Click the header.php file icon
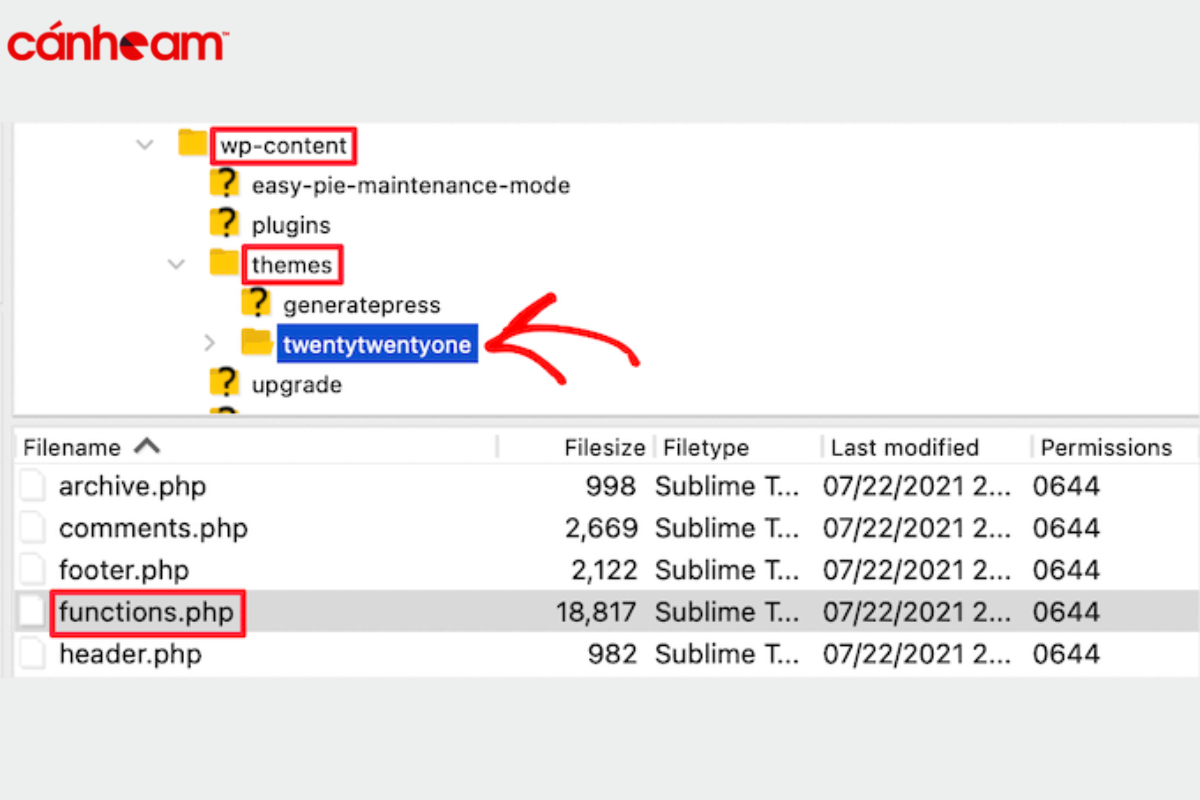The width and height of the screenshot is (1200, 800). tap(34, 654)
